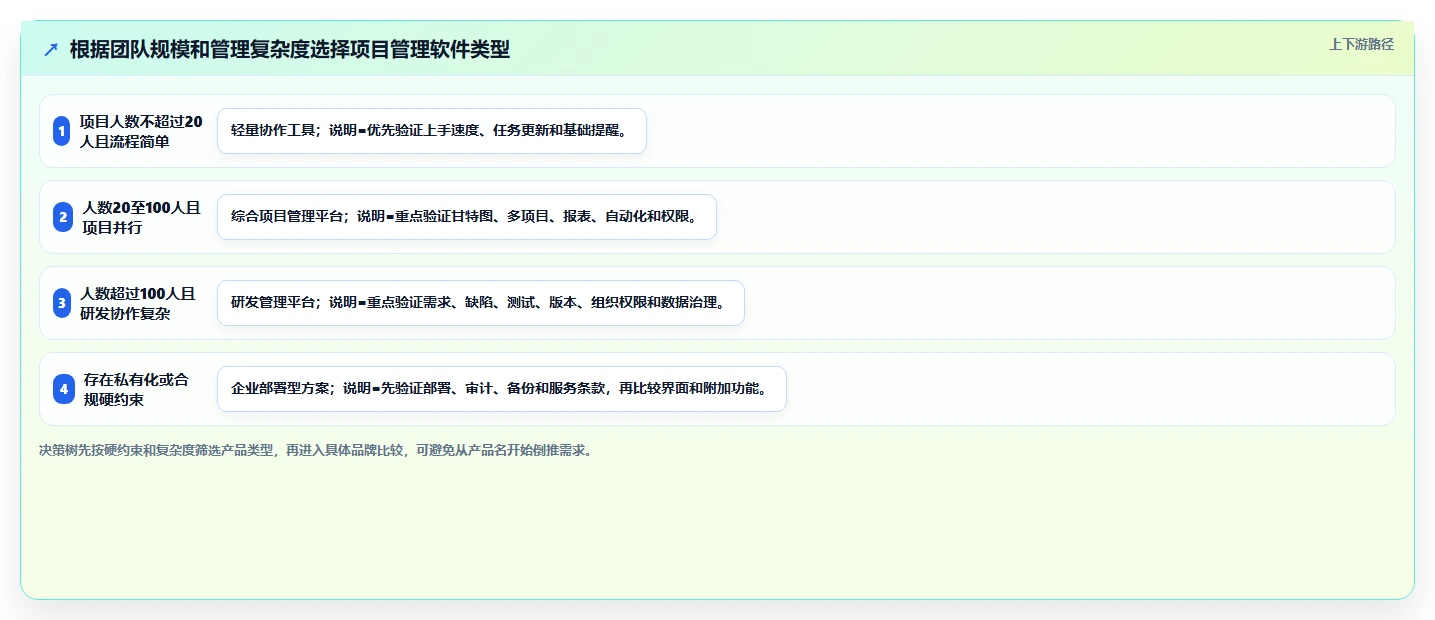This screenshot has height=620, width=1435.
Task: Select the condition 人数20至100人且项目并行
Action: coord(142,217)
